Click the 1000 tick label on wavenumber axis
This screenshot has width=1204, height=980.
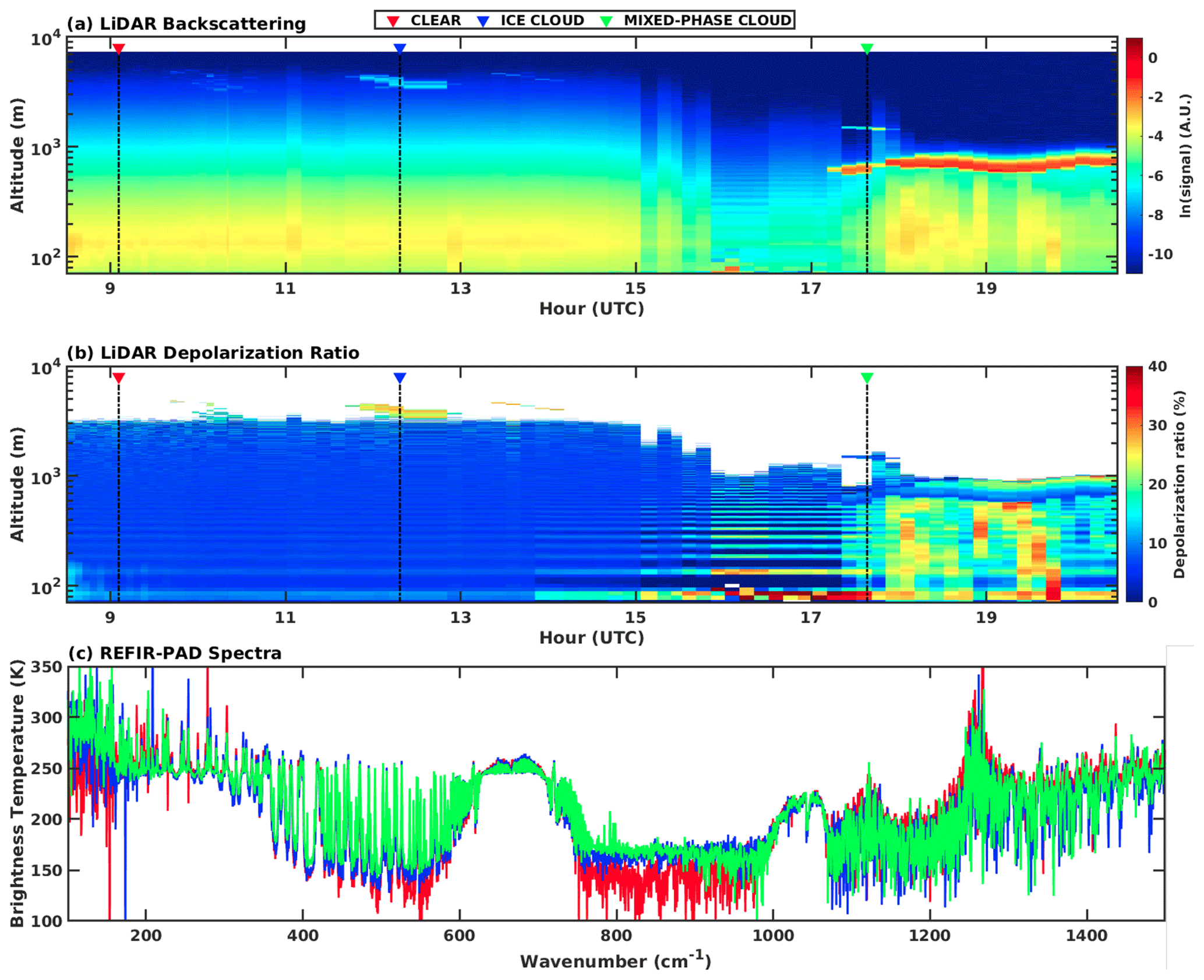click(773, 936)
